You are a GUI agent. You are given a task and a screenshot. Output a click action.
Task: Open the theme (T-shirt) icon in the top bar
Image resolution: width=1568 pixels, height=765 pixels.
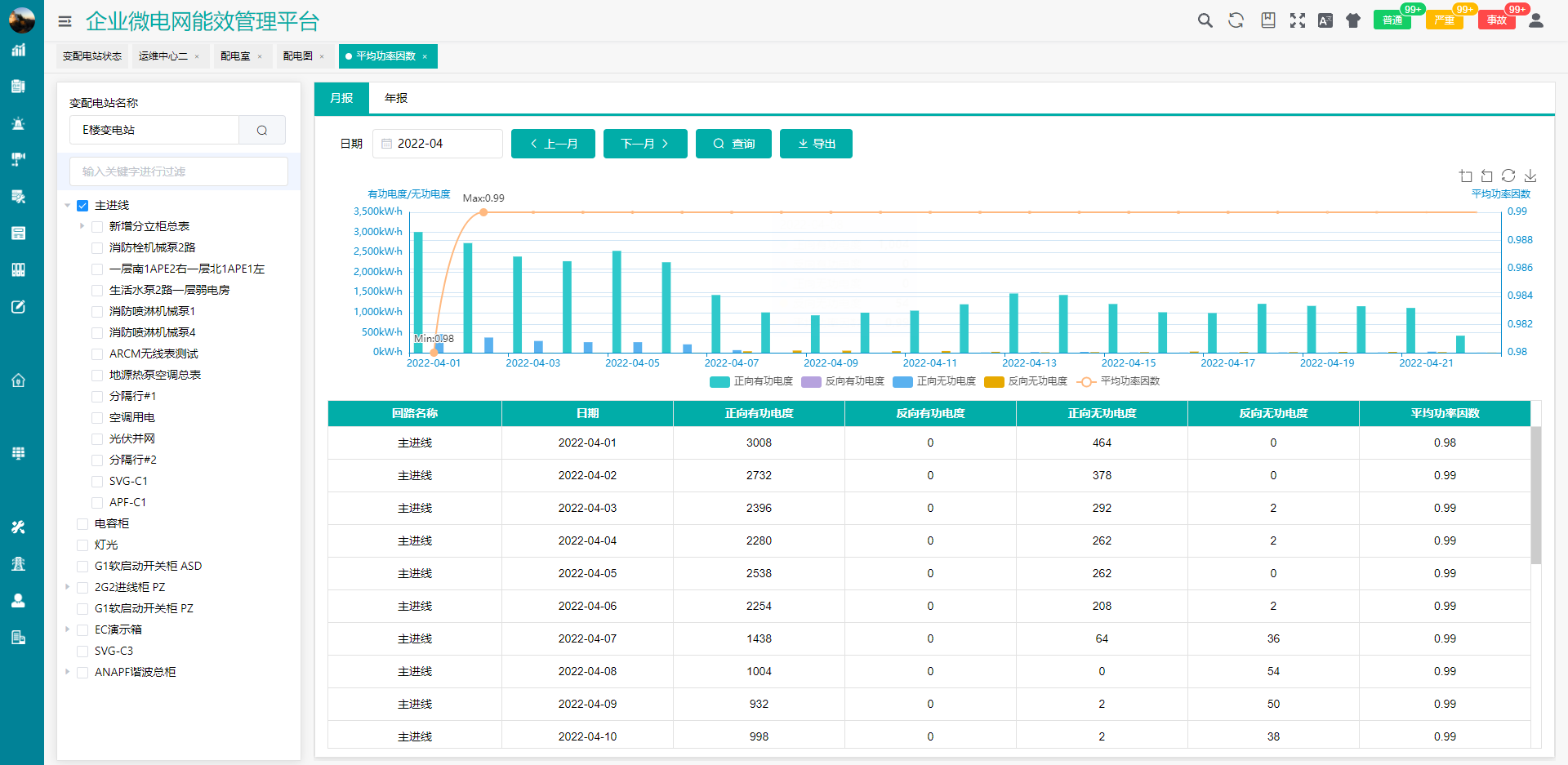point(1353,20)
